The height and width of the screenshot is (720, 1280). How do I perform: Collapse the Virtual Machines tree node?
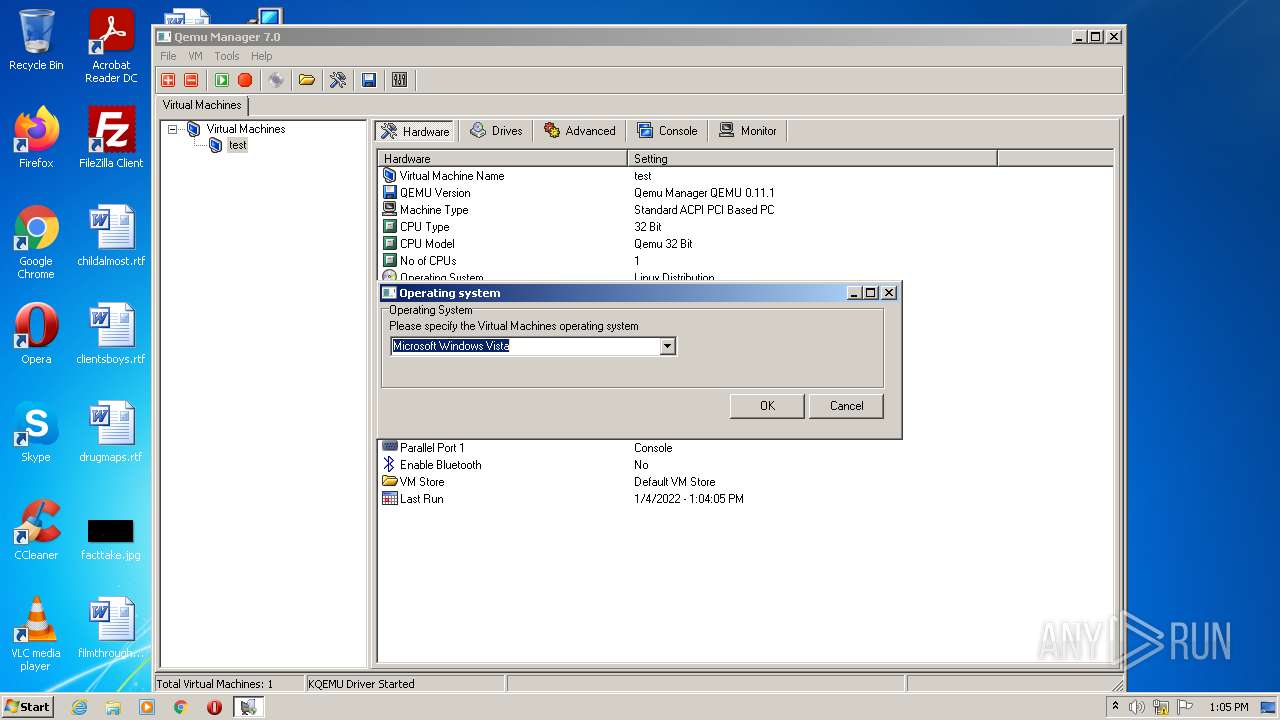click(x=172, y=129)
